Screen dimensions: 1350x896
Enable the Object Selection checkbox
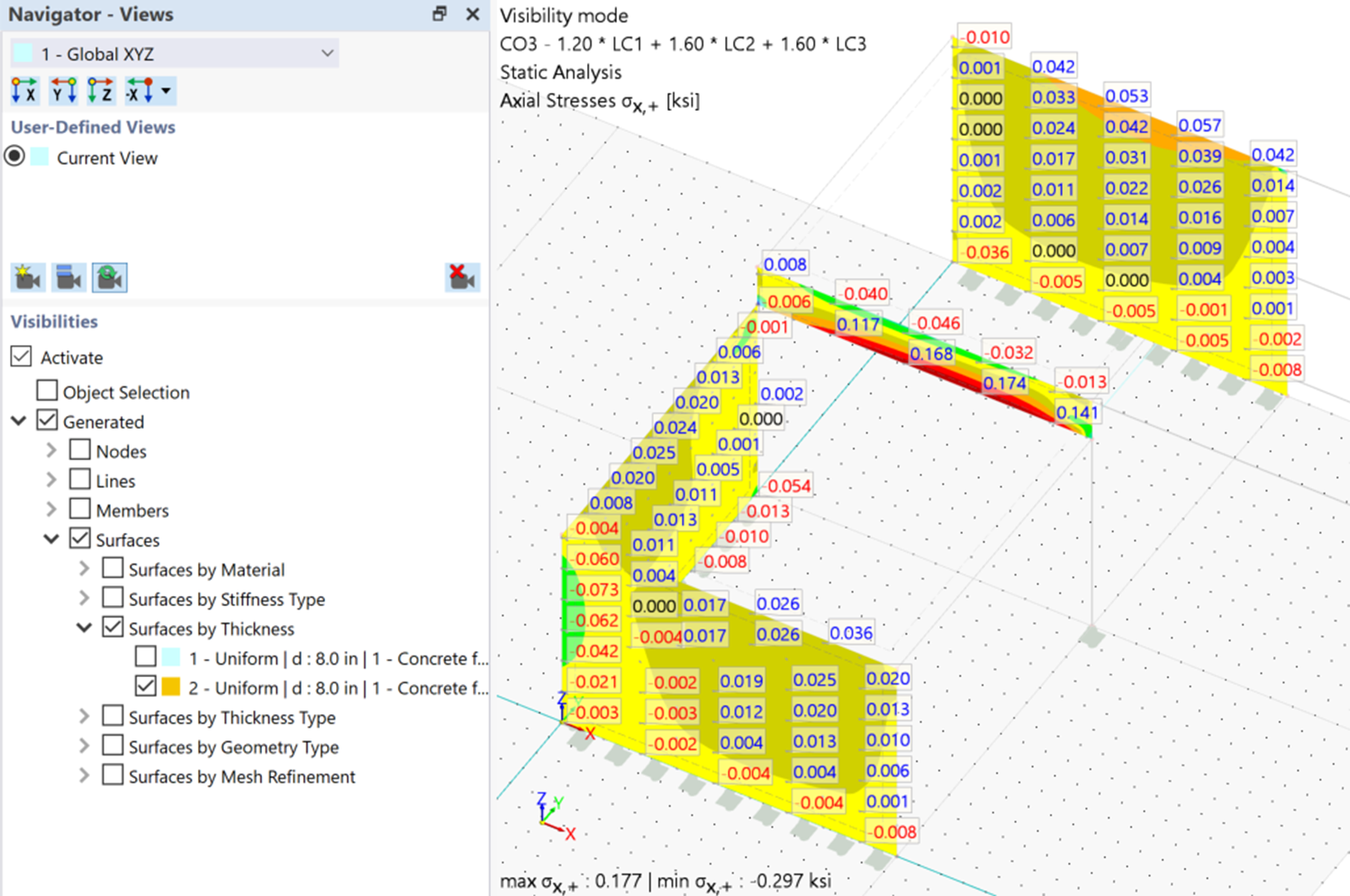tap(47, 391)
